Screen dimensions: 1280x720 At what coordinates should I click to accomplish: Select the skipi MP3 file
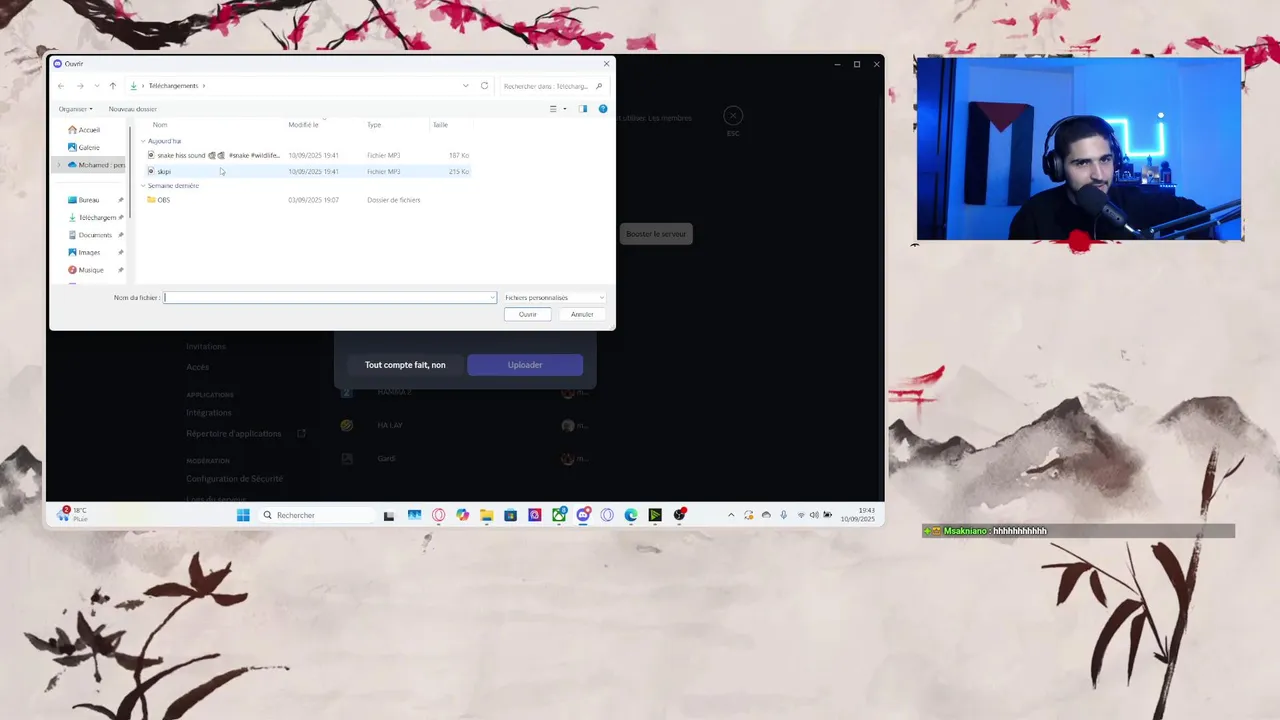click(308, 172)
